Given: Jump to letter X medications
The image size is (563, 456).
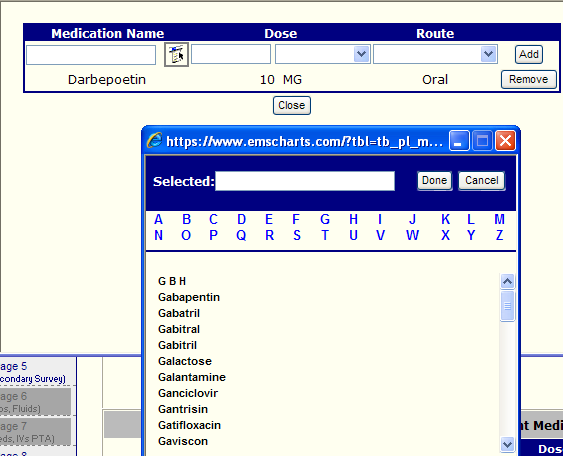Looking at the screenshot, I should (445, 236).
